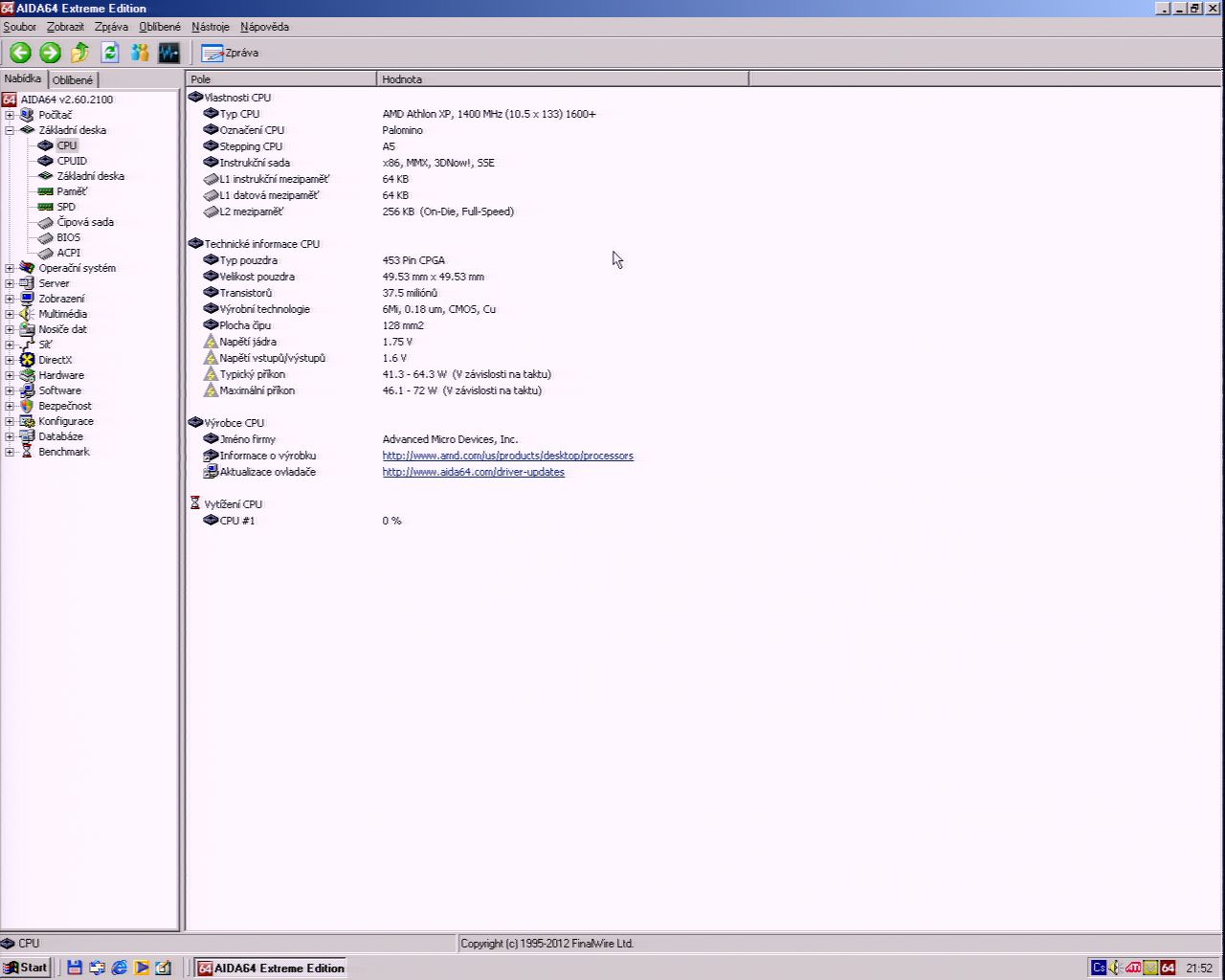Click the green Forward arrow toolbar icon

click(x=51, y=53)
